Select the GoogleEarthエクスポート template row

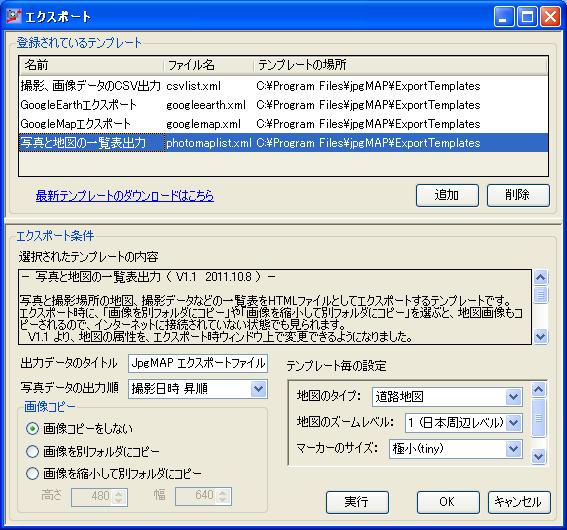284,105
